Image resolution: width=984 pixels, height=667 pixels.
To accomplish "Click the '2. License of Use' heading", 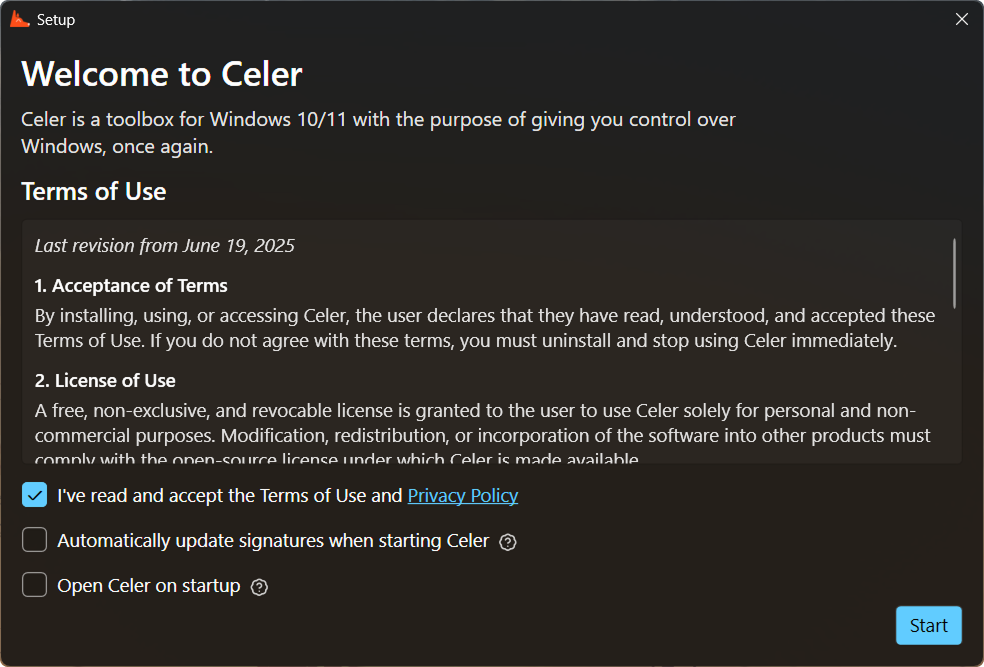I will point(105,381).
